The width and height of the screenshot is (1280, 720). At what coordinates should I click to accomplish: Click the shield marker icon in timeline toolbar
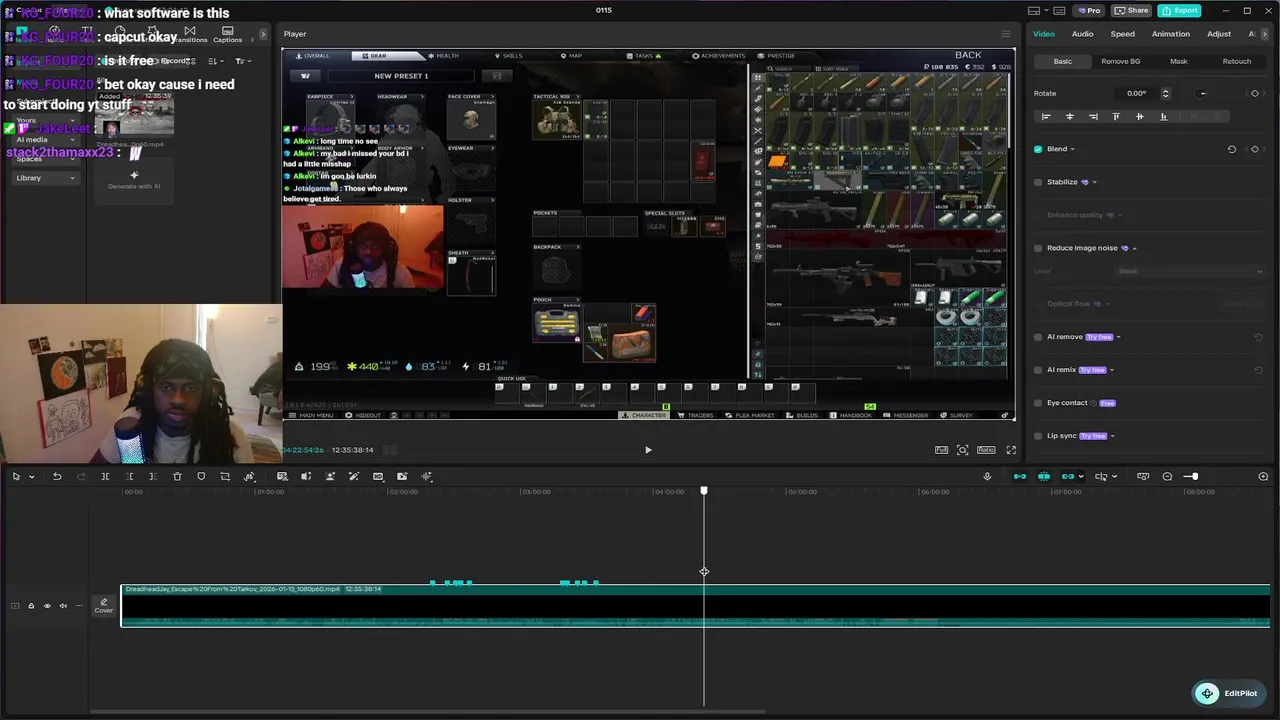[201, 476]
